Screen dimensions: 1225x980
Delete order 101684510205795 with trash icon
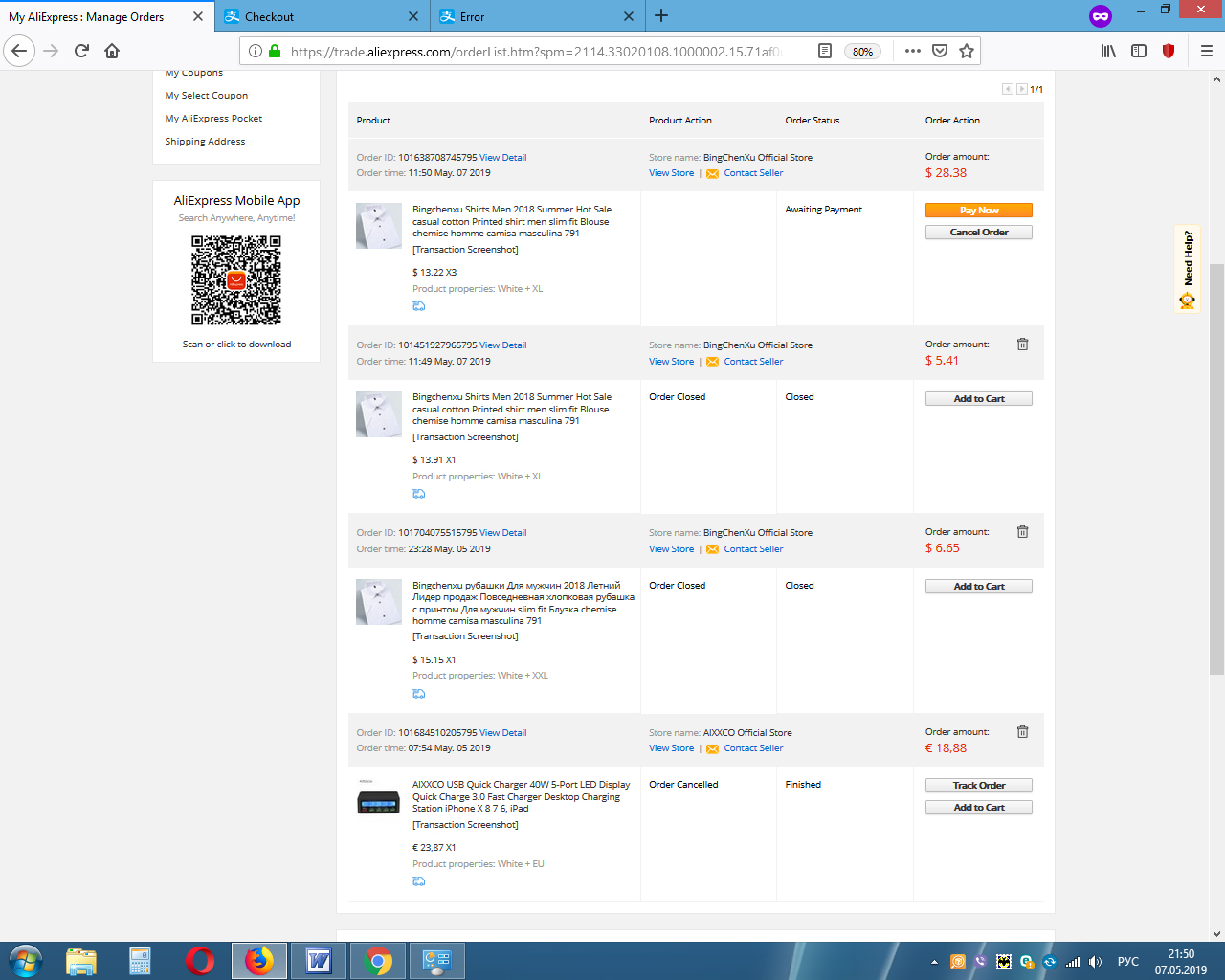click(x=1022, y=732)
